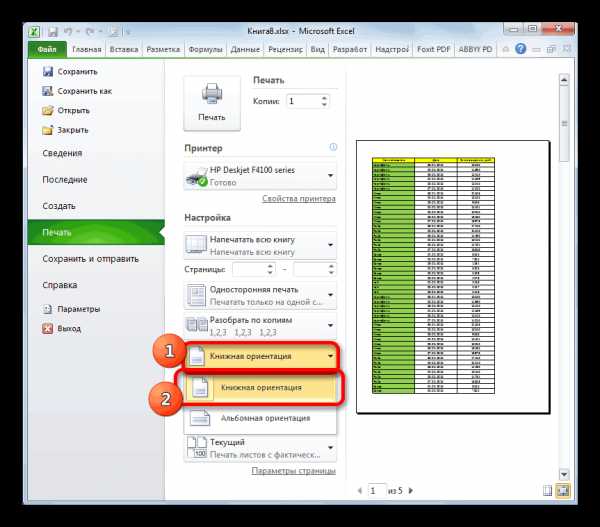This screenshot has width=600, height=527.
Task: Click the Redo icon in quick access toolbar
Action: point(90,32)
